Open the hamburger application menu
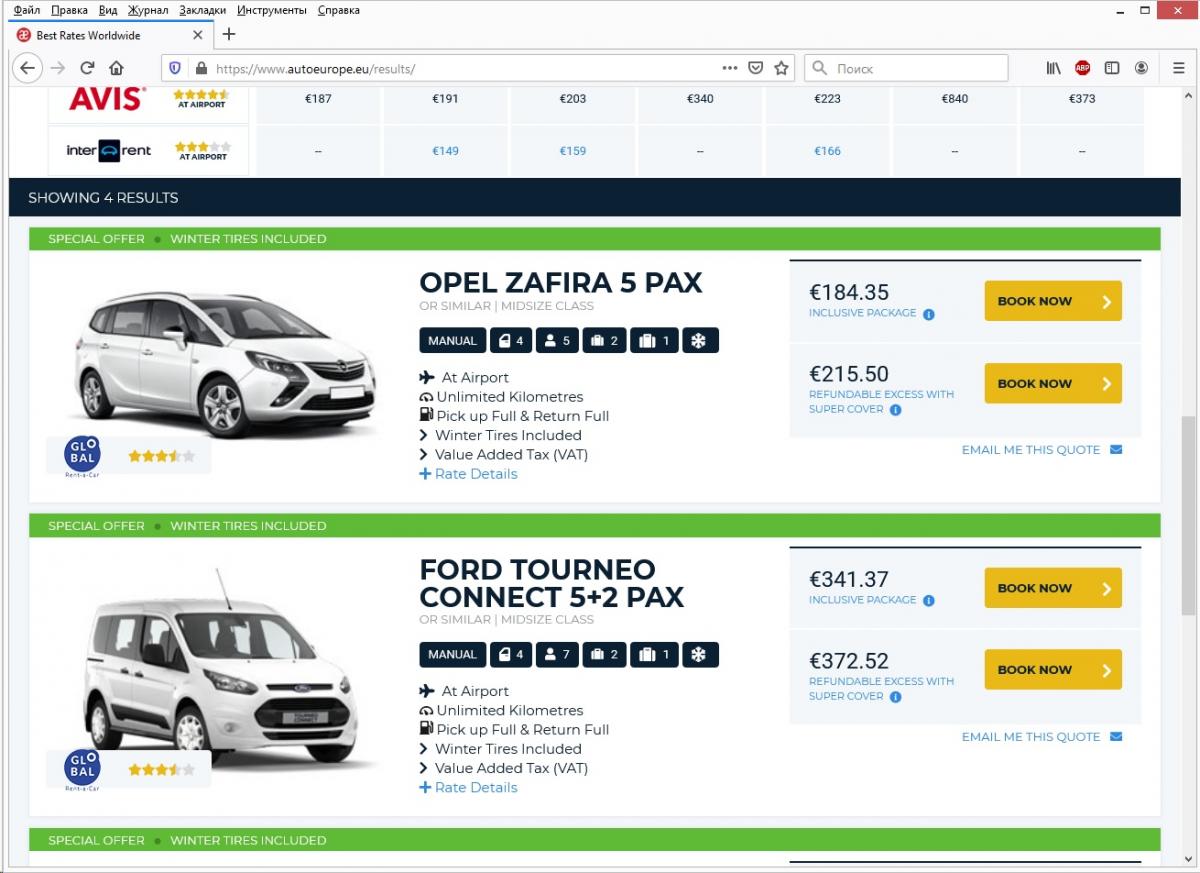 (1179, 68)
